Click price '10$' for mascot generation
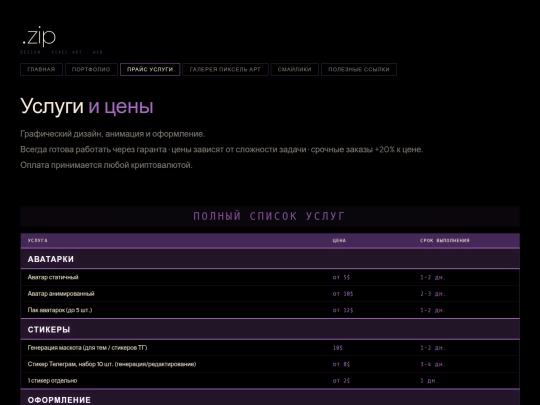The width and height of the screenshot is (540, 405). pos(338,348)
